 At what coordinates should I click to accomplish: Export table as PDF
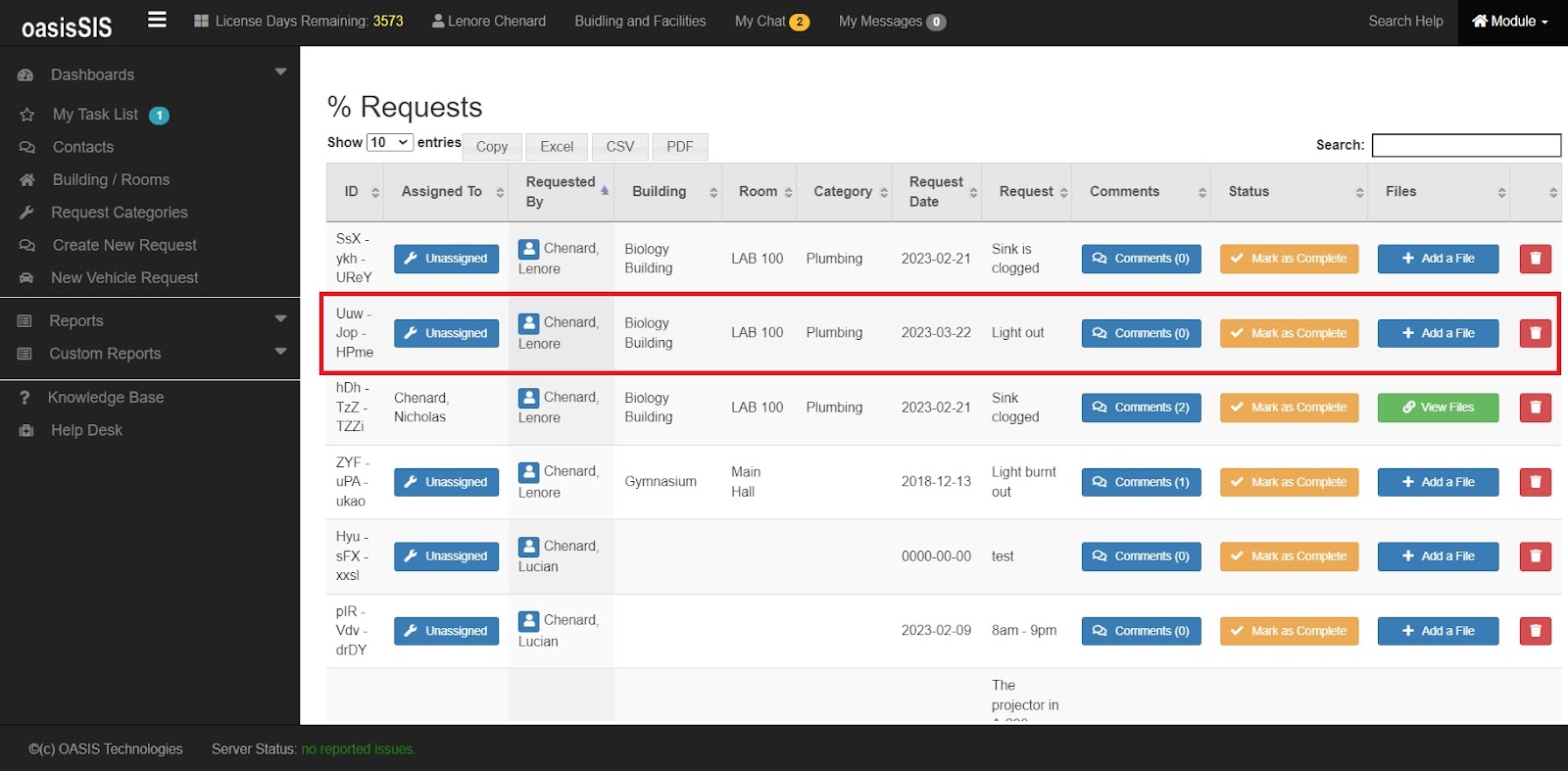[x=680, y=147]
